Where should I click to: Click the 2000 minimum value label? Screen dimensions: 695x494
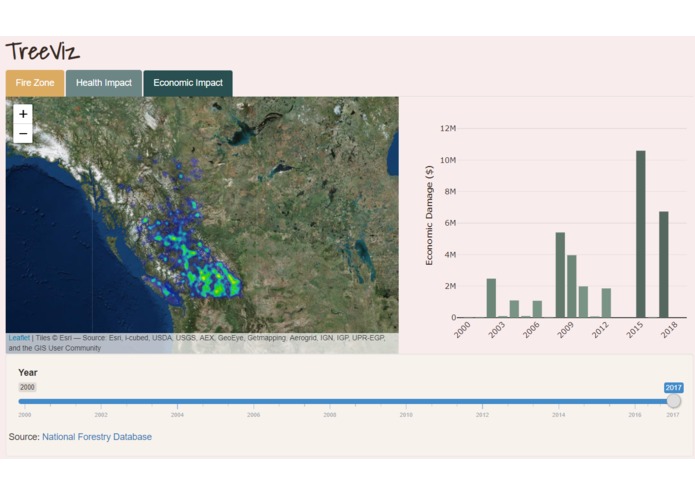tap(27, 387)
